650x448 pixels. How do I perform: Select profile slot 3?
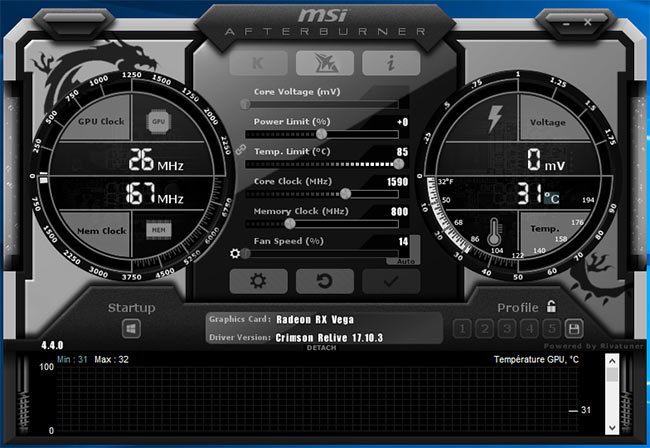pos(506,328)
